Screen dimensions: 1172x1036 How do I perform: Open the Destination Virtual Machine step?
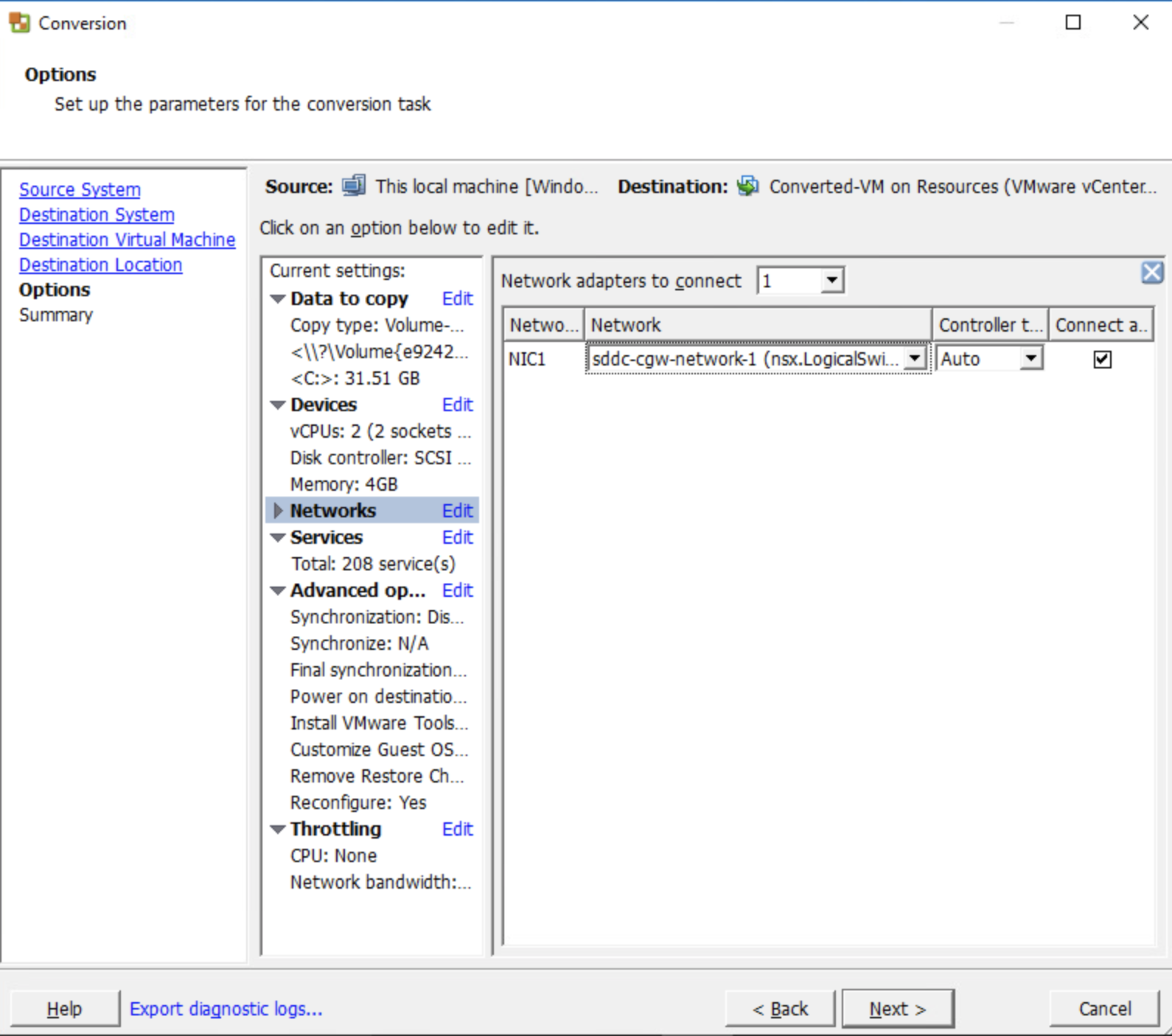click(127, 239)
